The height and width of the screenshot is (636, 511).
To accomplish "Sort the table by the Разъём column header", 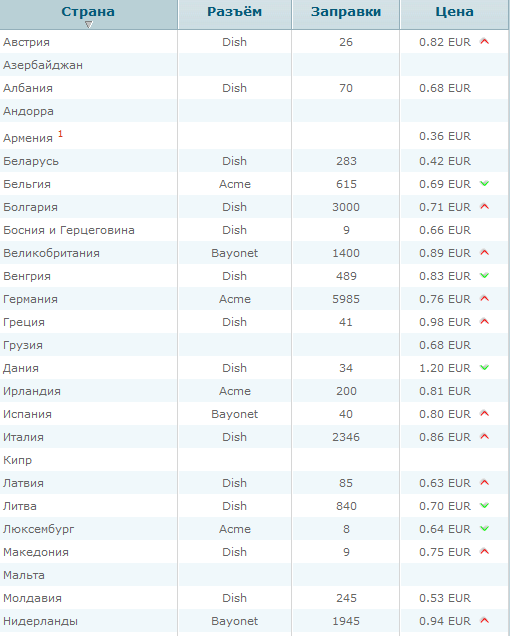I will (x=234, y=12).
